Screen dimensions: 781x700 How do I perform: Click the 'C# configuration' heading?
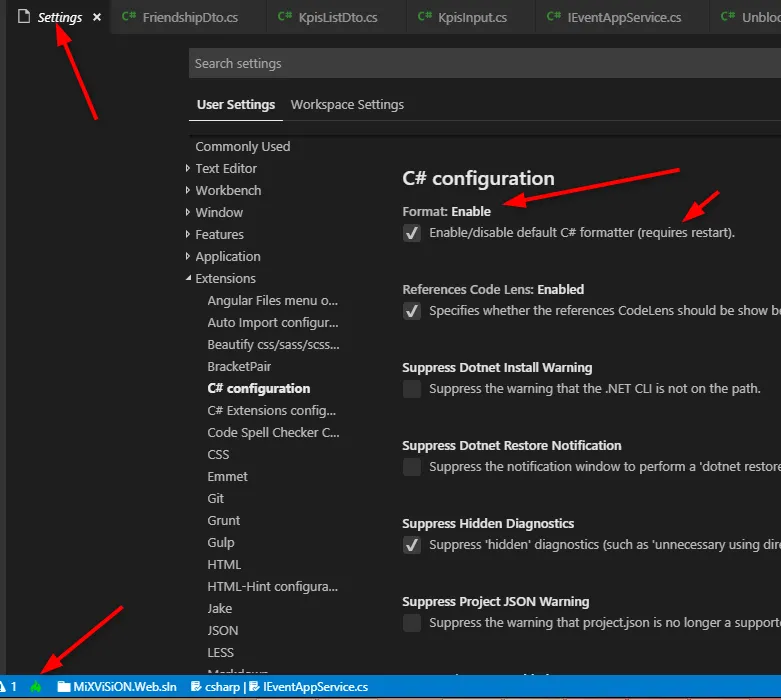[x=478, y=178]
